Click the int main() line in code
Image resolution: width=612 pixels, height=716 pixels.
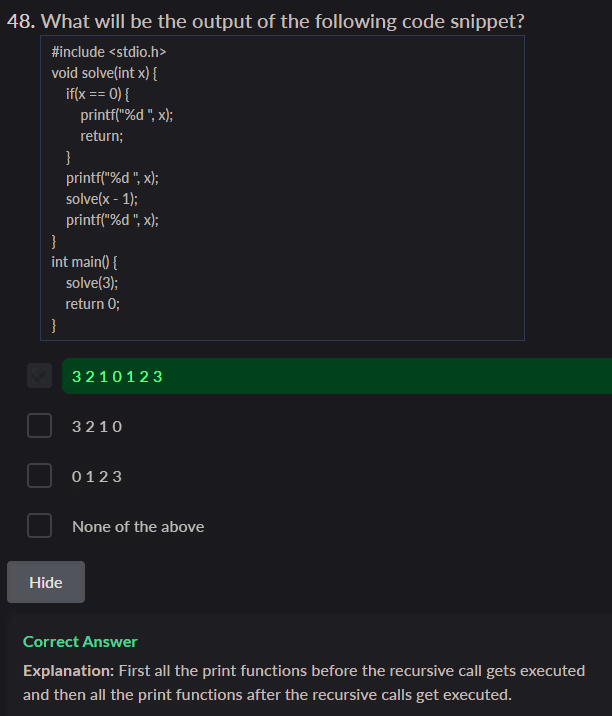pos(85,262)
